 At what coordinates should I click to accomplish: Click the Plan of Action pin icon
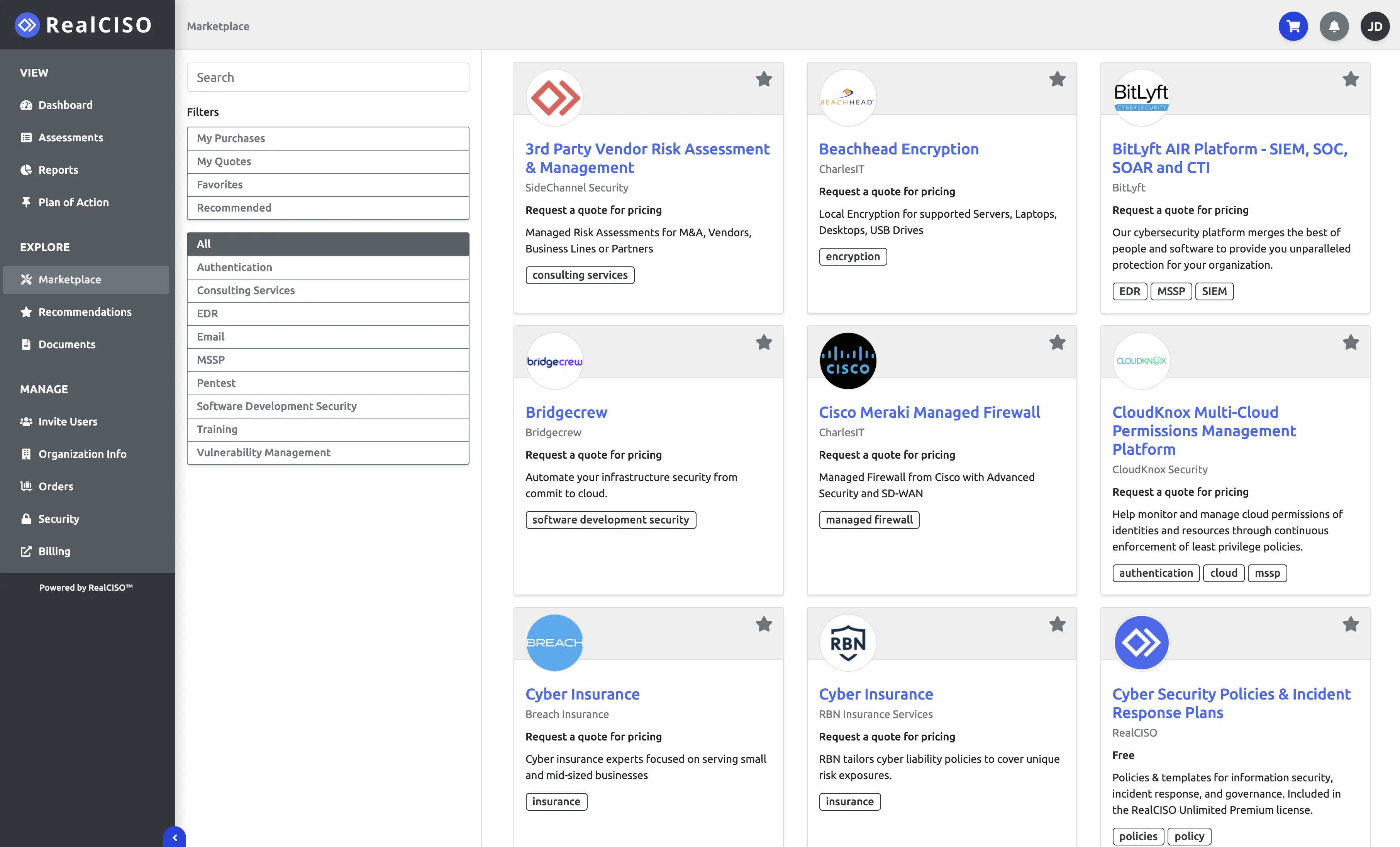26,202
